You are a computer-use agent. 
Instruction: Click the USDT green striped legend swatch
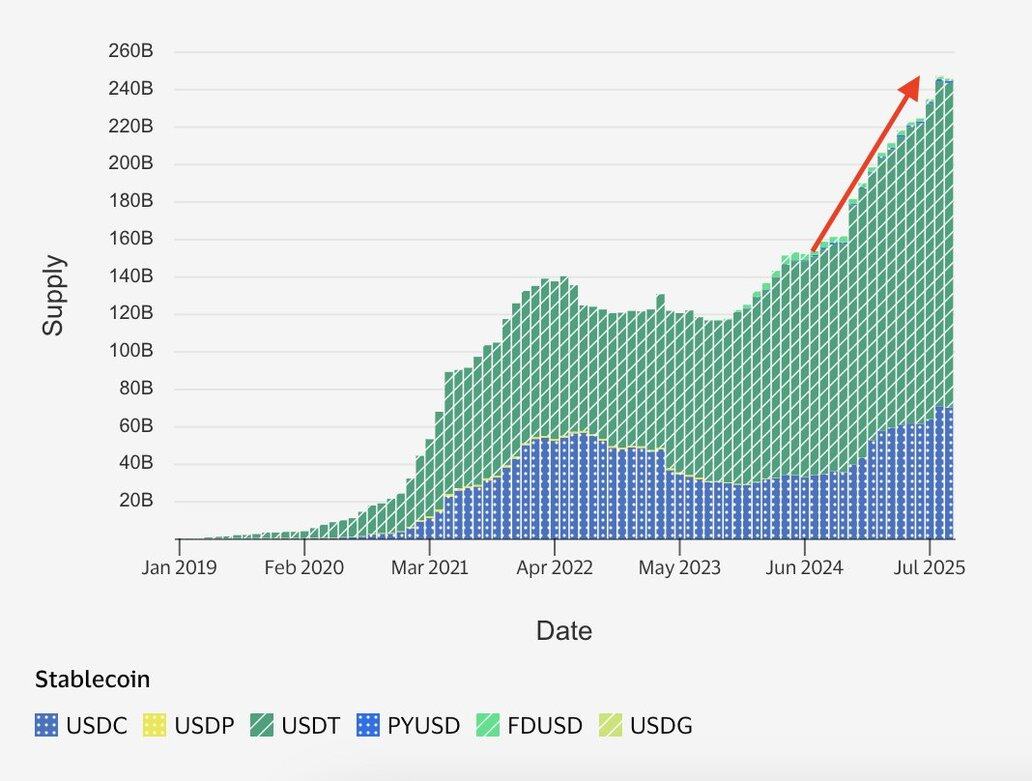262,725
